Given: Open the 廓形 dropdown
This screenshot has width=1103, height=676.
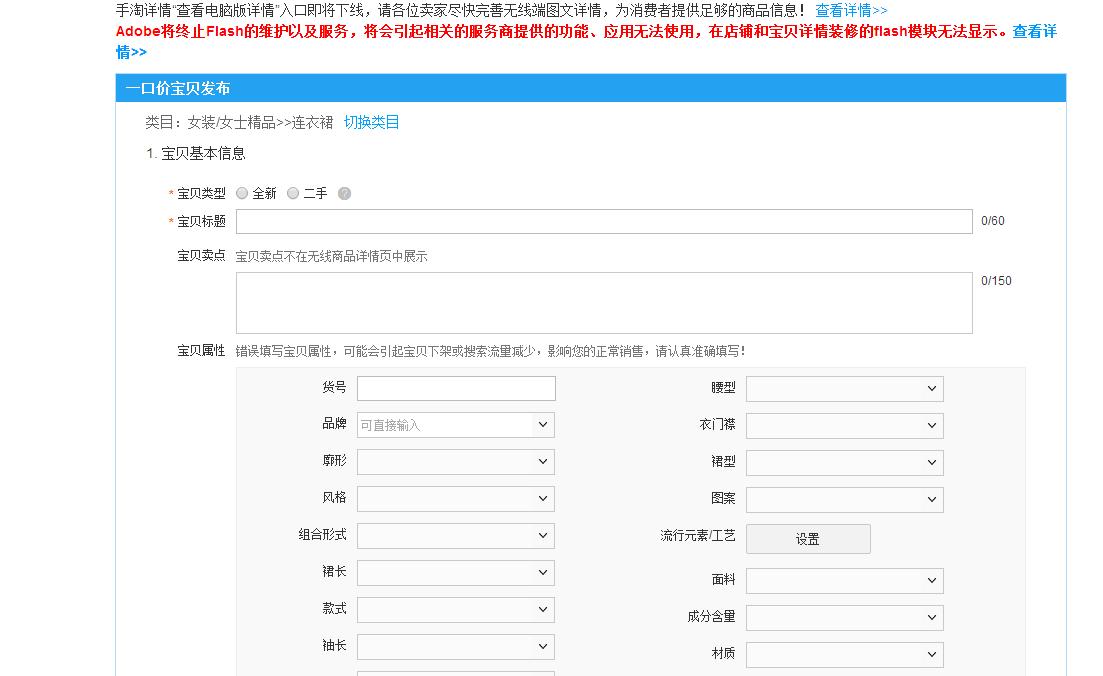Looking at the screenshot, I should pos(455,461).
